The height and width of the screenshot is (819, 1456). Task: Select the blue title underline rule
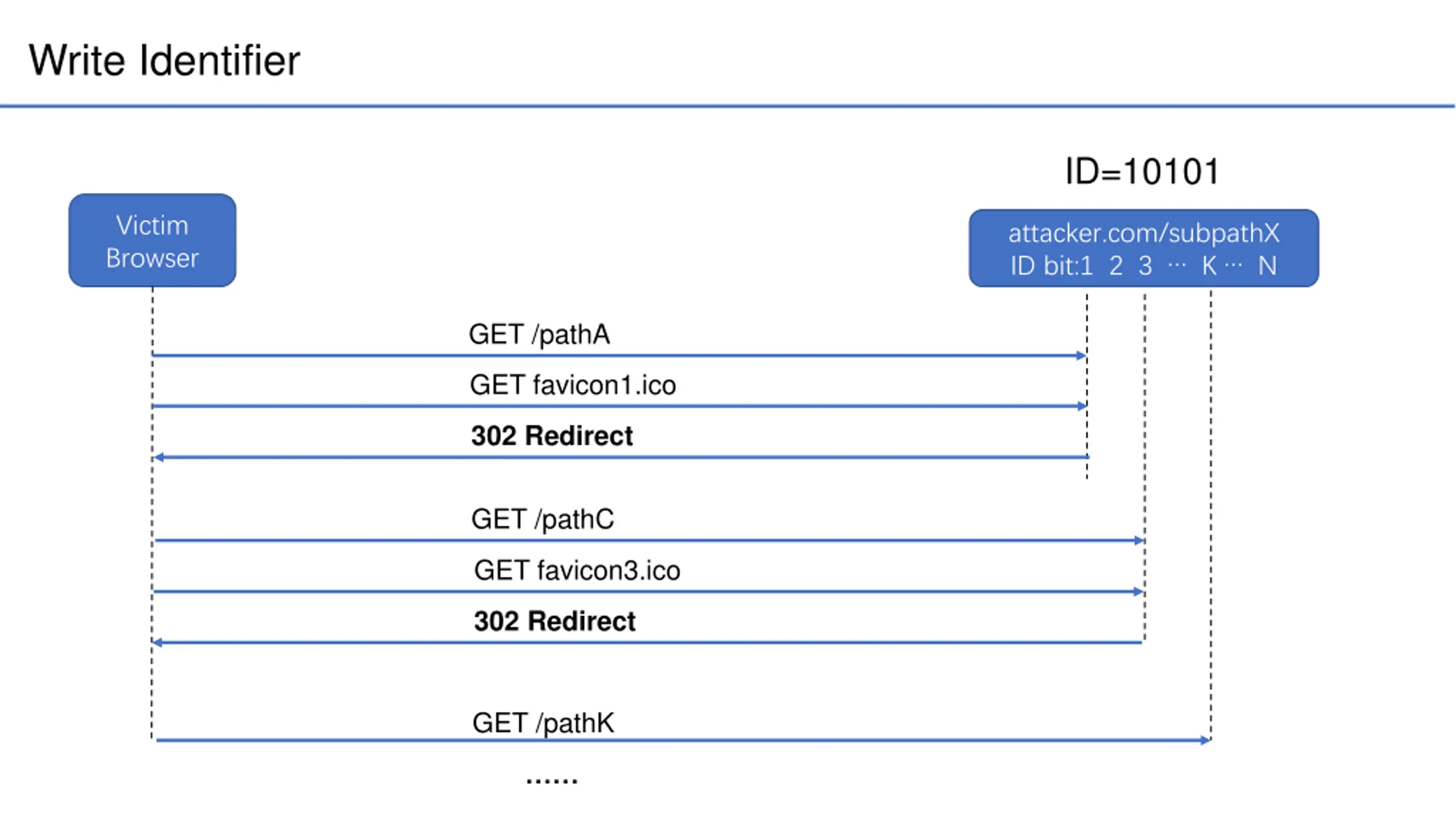(727, 106)
